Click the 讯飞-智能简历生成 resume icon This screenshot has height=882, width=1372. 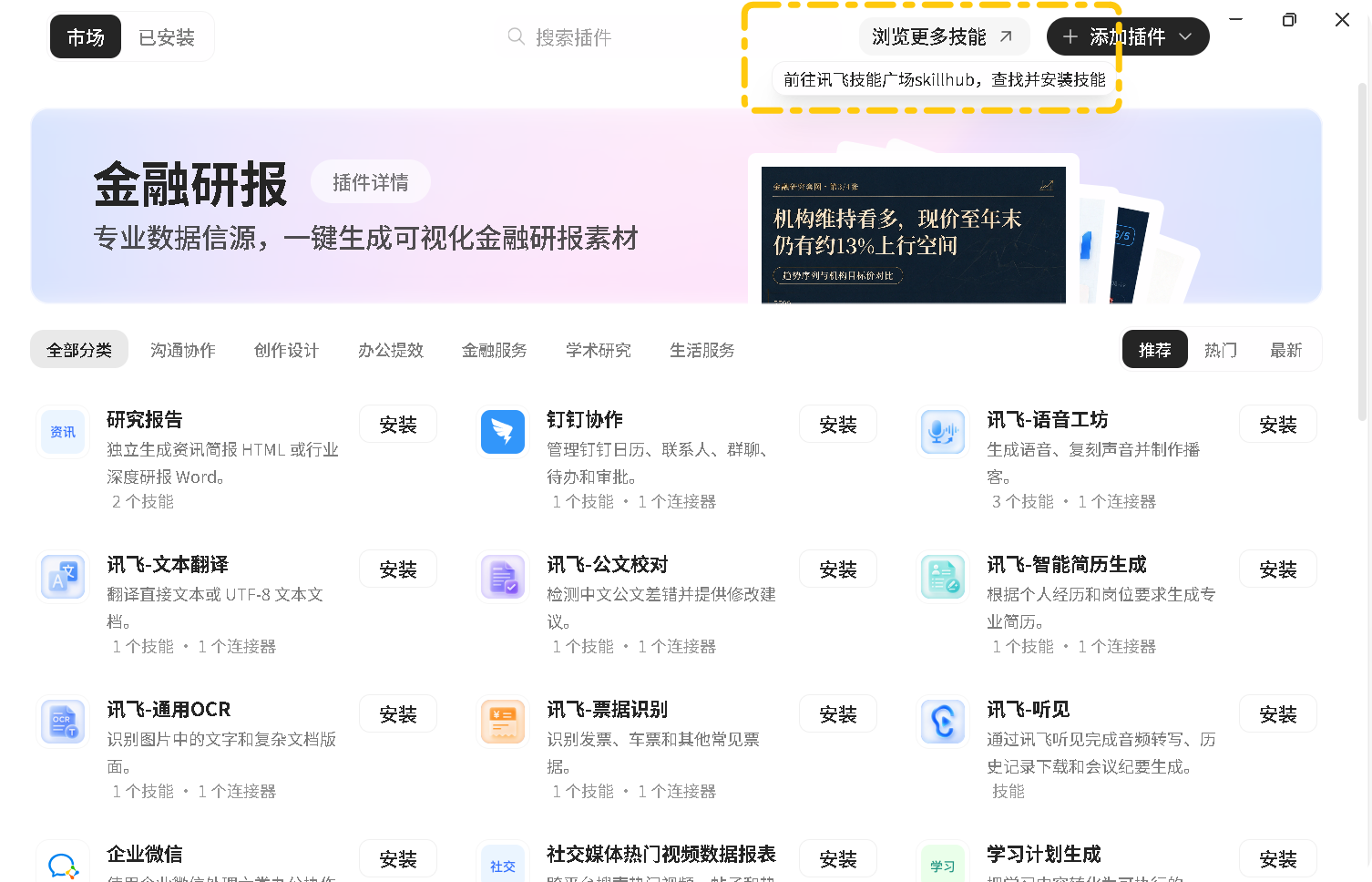tap(943, 577)
